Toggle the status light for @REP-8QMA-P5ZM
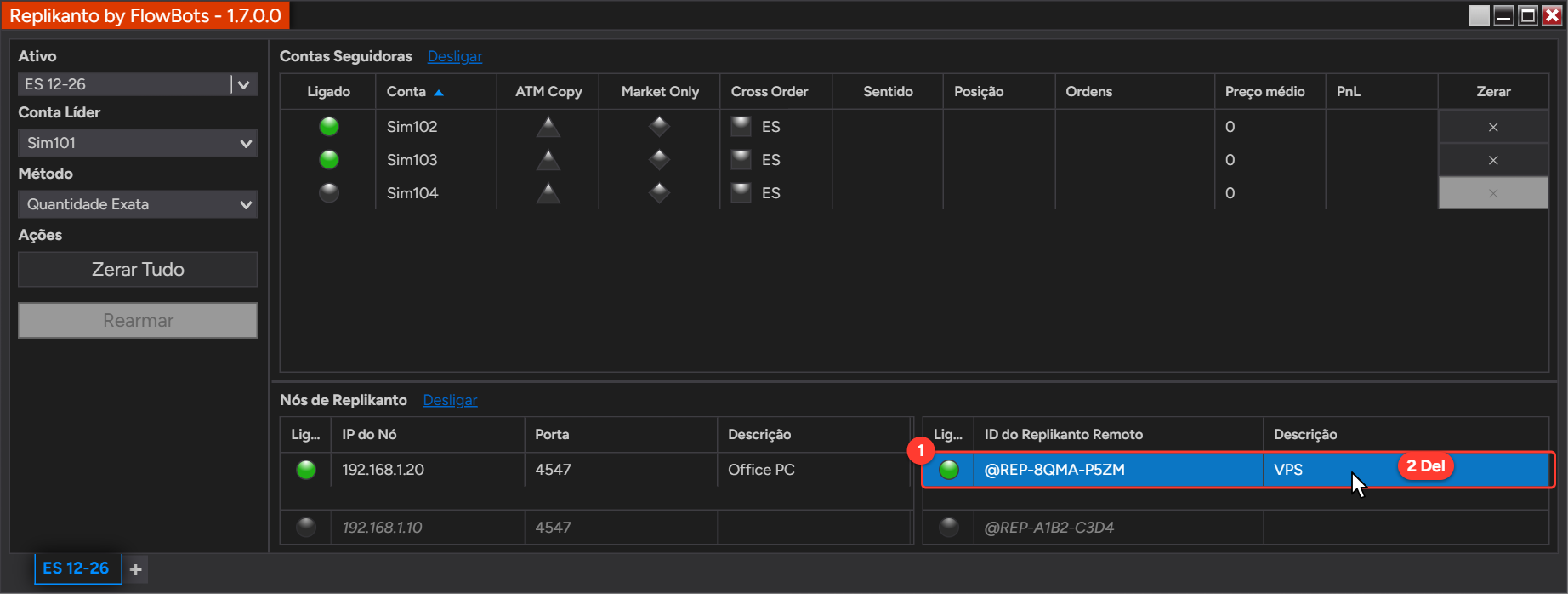 click(x=949, y=470)
